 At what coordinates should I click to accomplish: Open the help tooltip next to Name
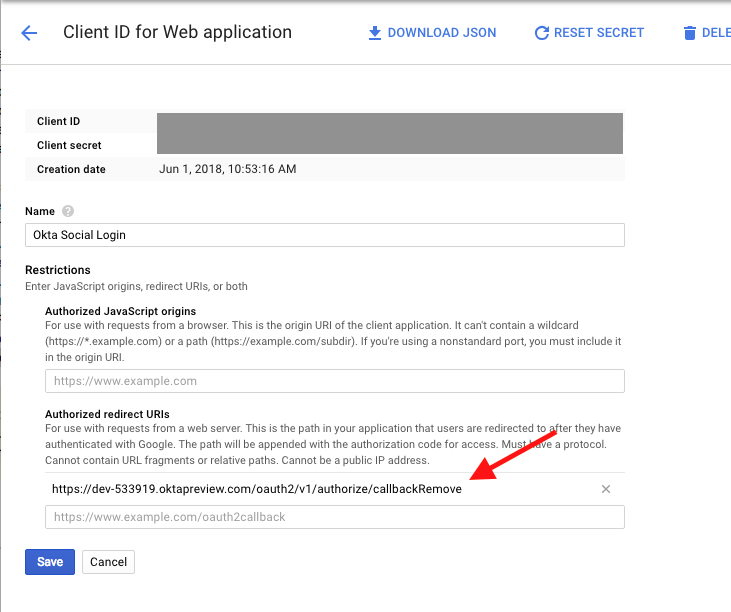coord(68,211)
